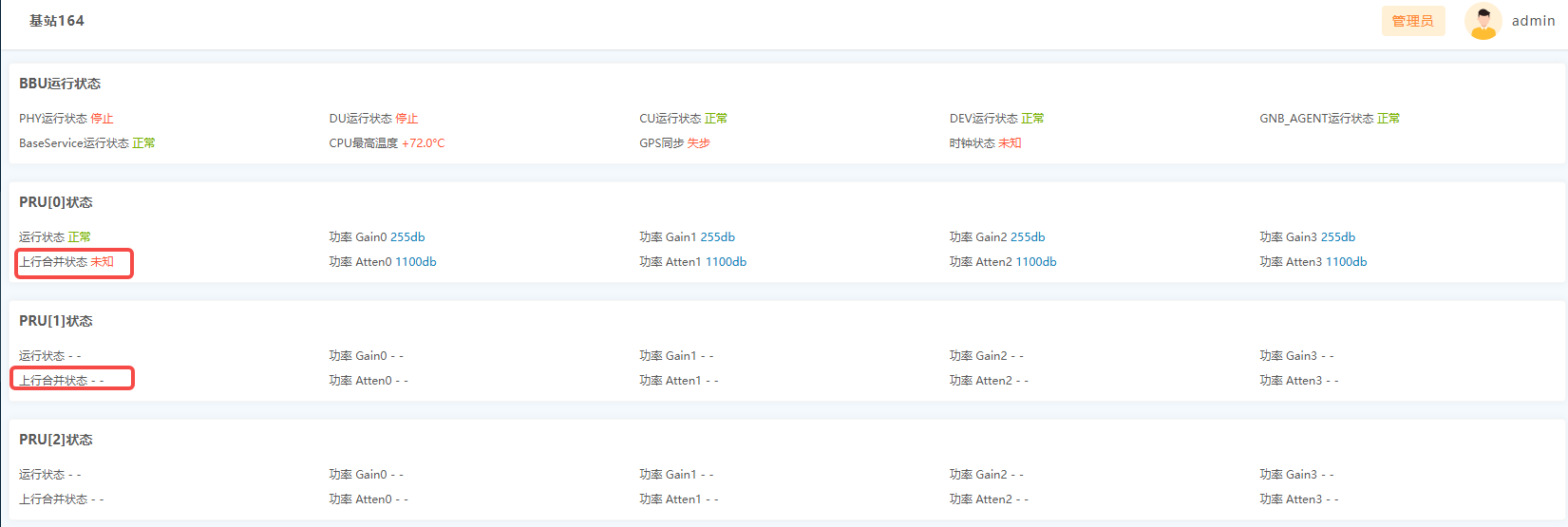Click PRU[1] 功率 Gain3 entry
The image size is (1568, 527).
tap(1296, 356)
